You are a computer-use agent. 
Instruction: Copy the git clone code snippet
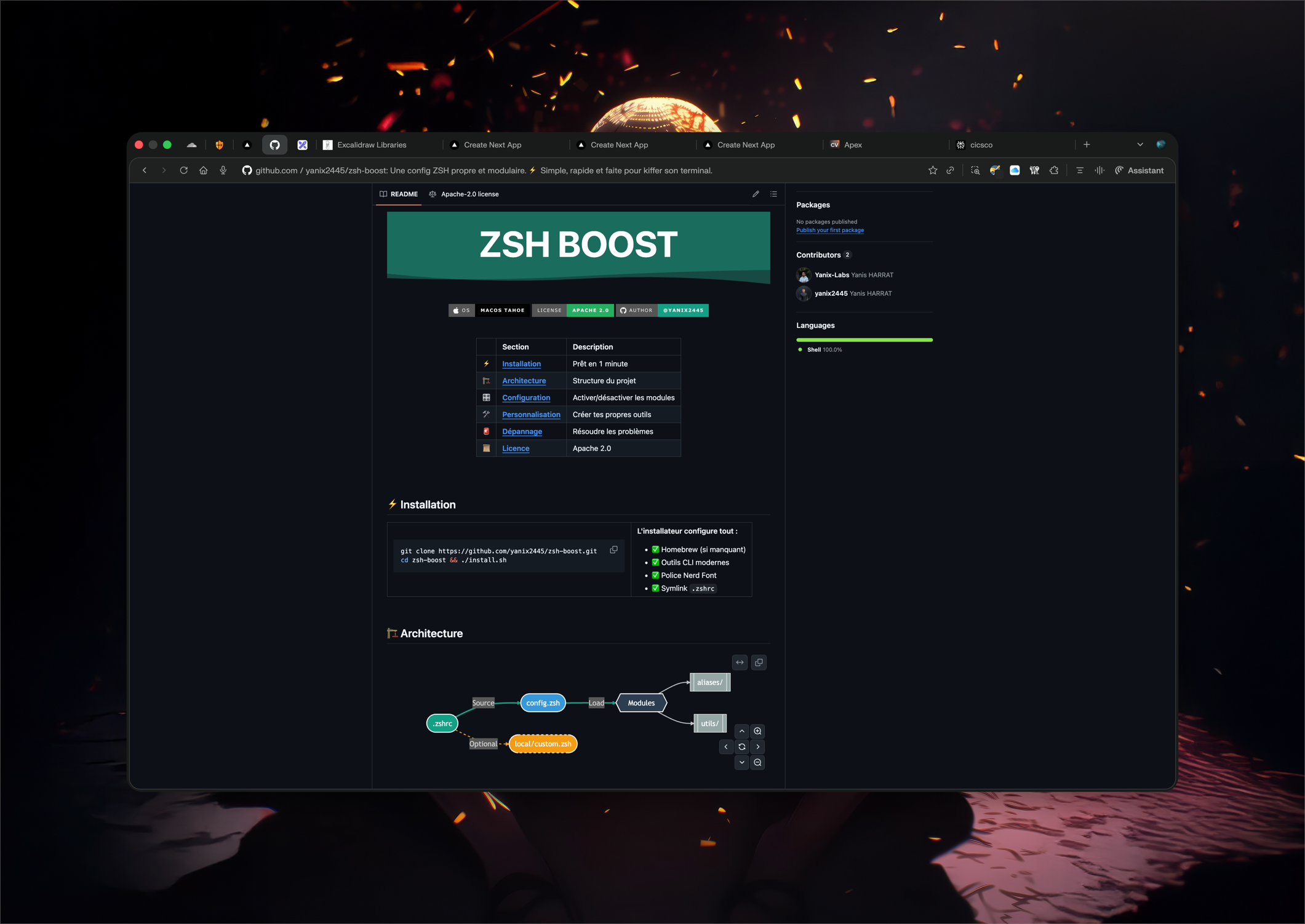[x=613, y=550]
